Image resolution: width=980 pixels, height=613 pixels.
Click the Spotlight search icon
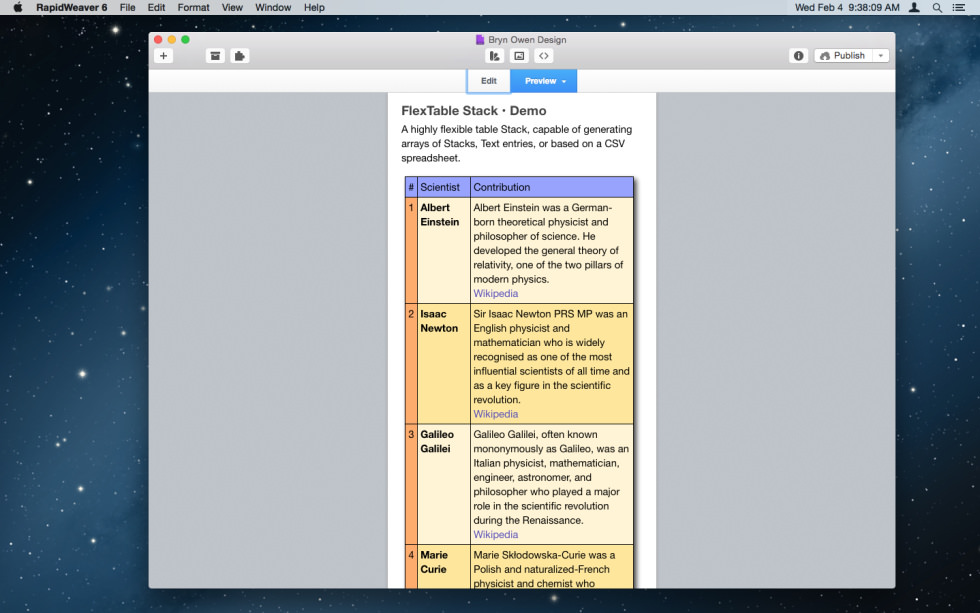[937, 7]
